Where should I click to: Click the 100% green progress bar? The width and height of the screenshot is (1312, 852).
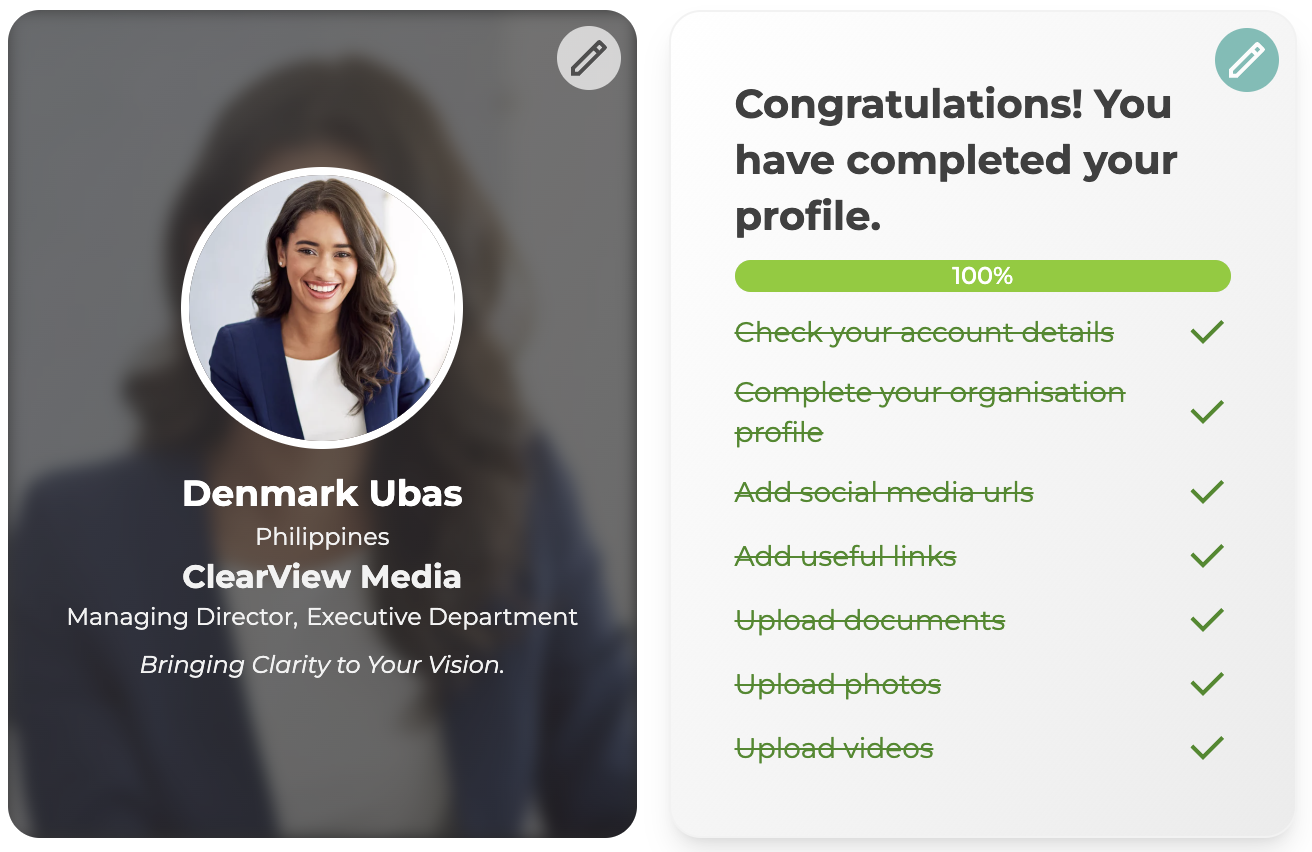point(982,276)
